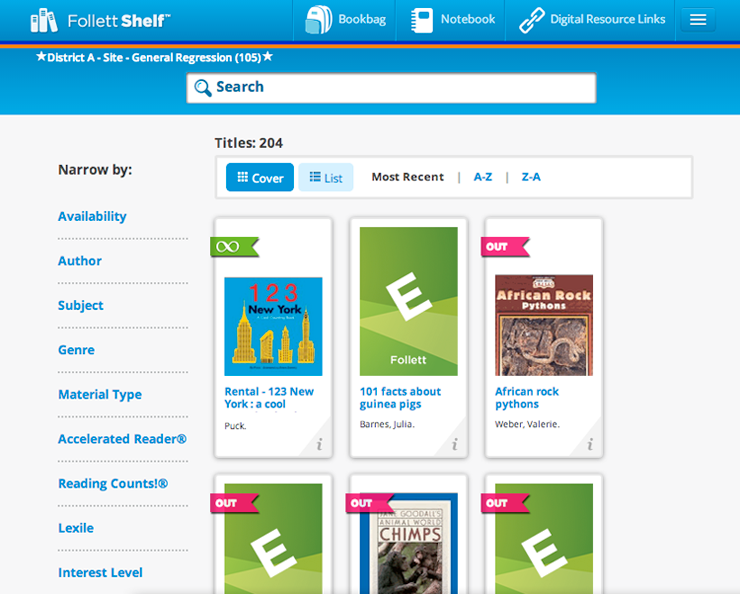Screen dimensions: 740x594
Task: Click author name Puck.
Action: pyautogui.click(x=235, y=426)
